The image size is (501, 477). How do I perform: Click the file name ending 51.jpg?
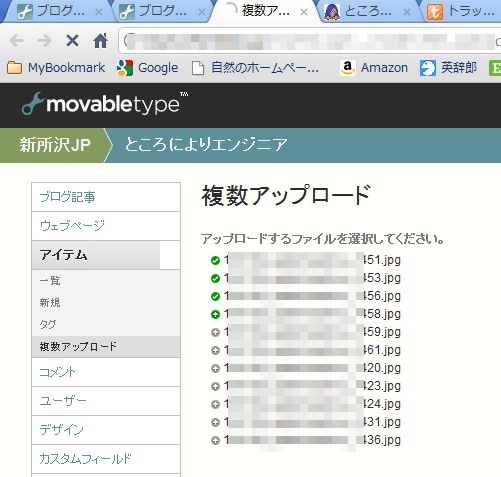pyautogui.click(x=312, y=260)
